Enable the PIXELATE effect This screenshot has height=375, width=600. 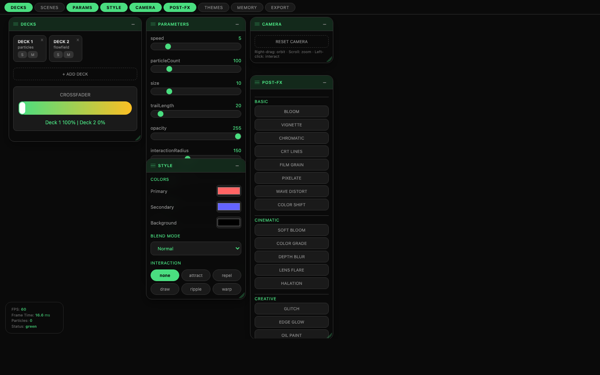click(292, 178)
